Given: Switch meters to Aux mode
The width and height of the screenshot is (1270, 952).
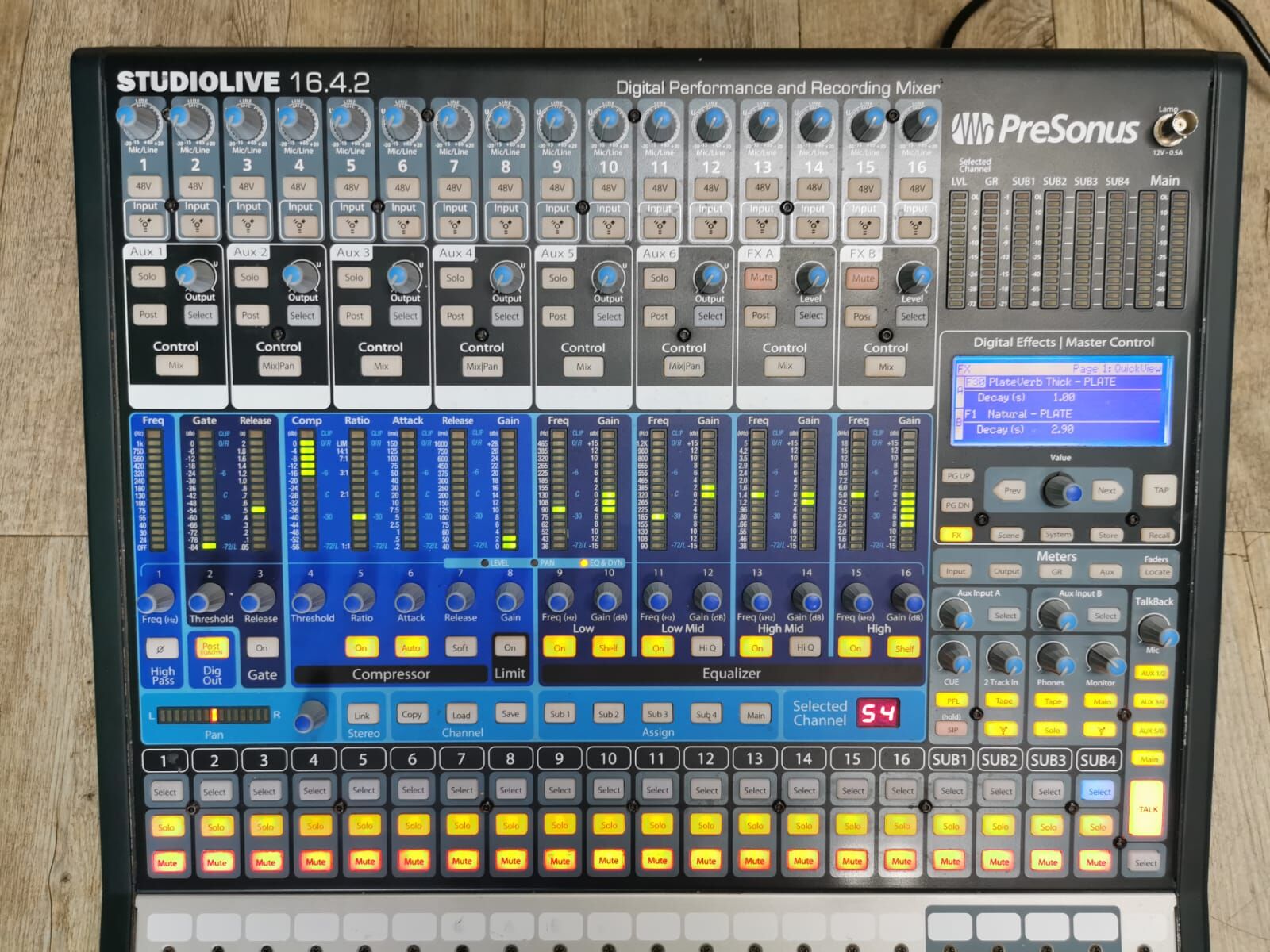Looking at the screenshot, I should pos(1107,571).
